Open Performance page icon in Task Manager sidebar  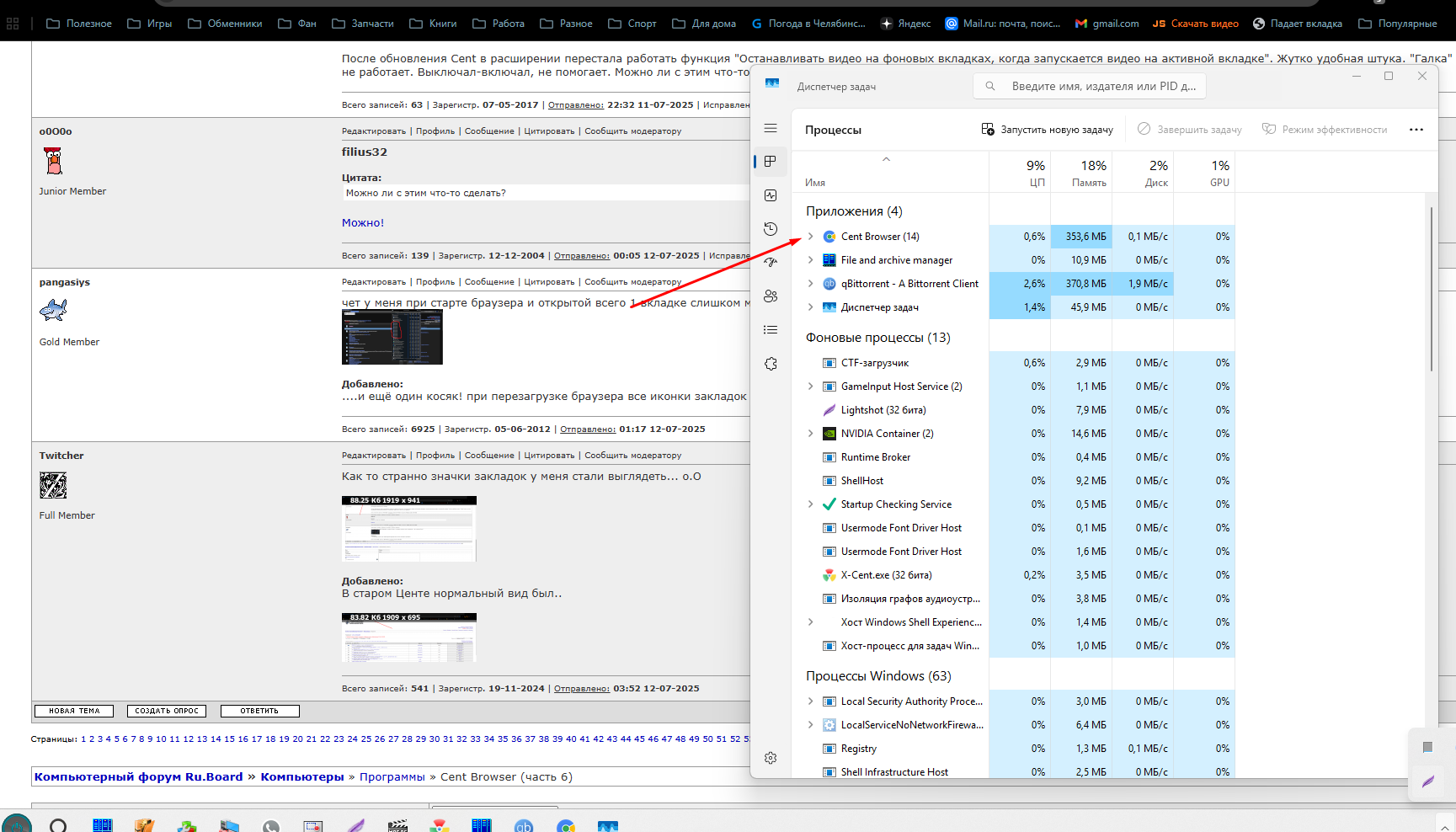pyautogui.click(x=771, y=195)
